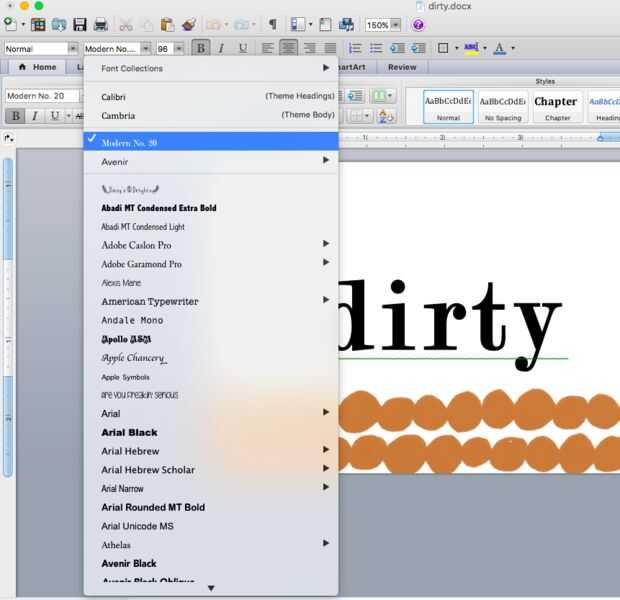The height and width of the screenshot is (600, 620).
Task: Click the Paste clipboard icon
Action: coord(167,25)
